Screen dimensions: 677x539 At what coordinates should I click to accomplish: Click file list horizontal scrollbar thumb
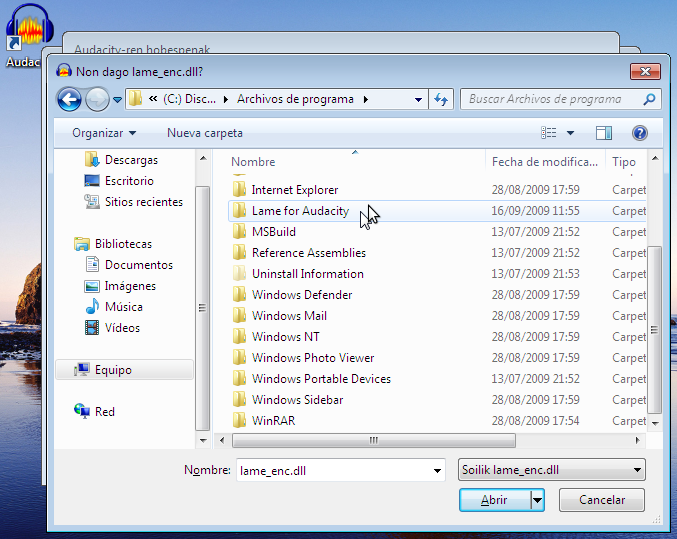(x=374, y=441)
